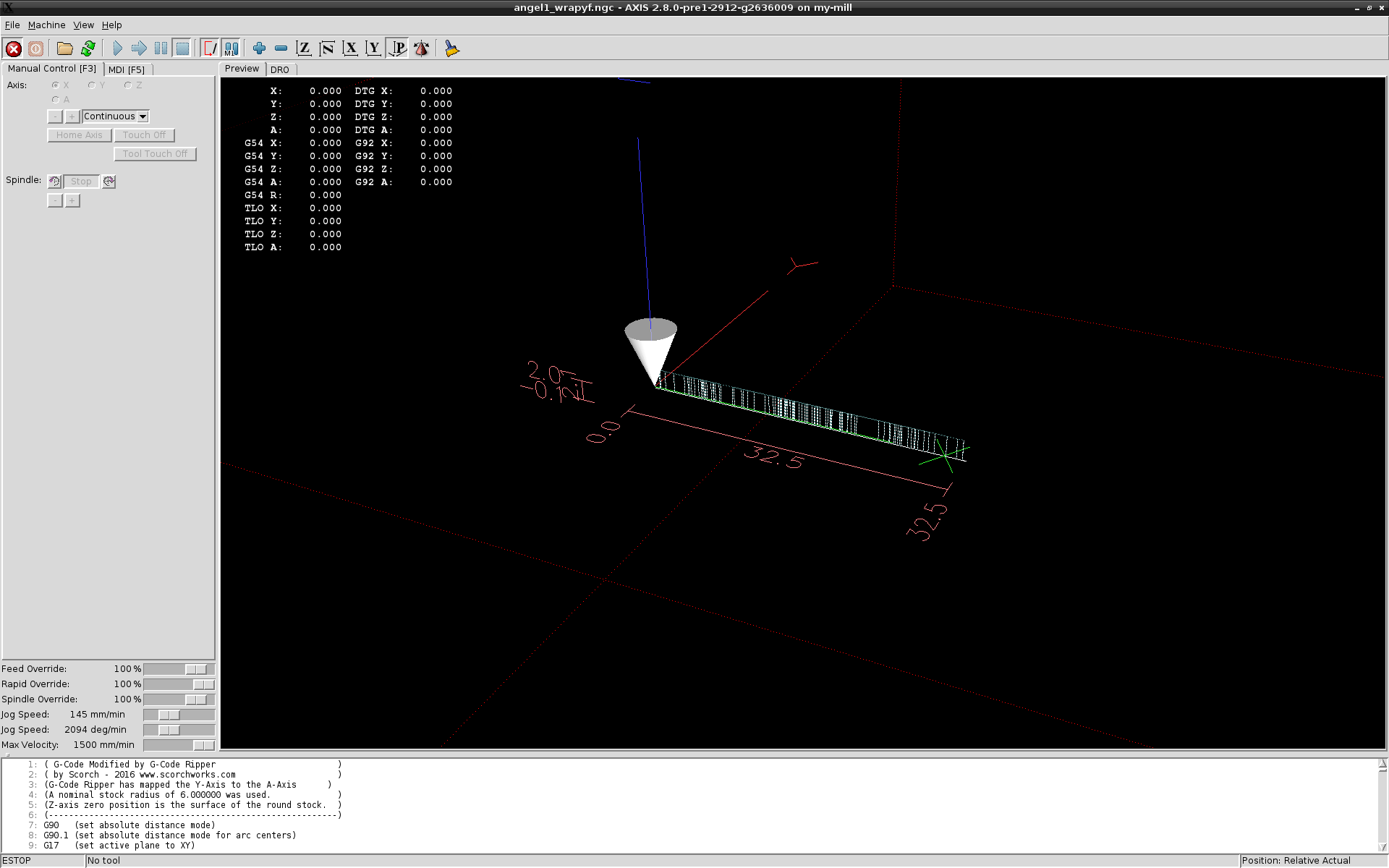Screen dimensions: 1389x868
Task: Zoom in with plus icon
Action: pos(259,48)
